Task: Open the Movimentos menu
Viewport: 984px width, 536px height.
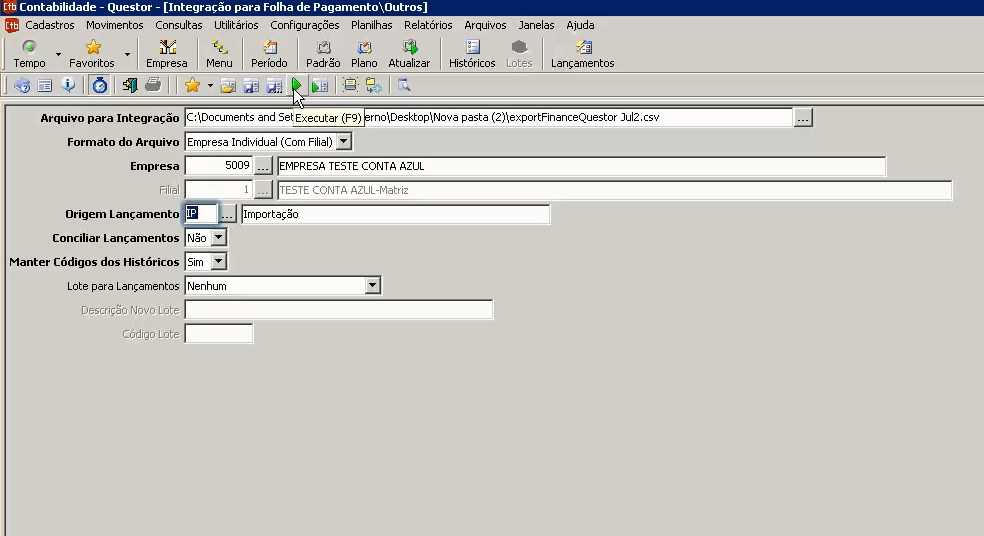Action: pyautogui.click(x=114, y=25)
